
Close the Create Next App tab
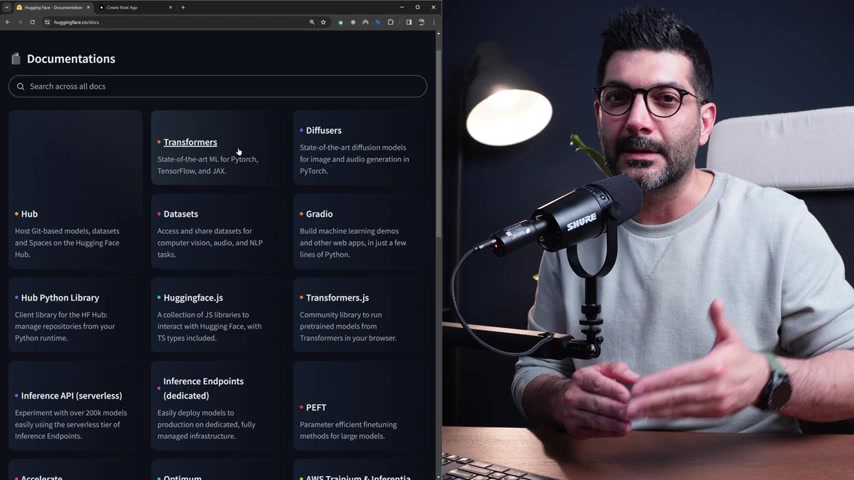170,8
